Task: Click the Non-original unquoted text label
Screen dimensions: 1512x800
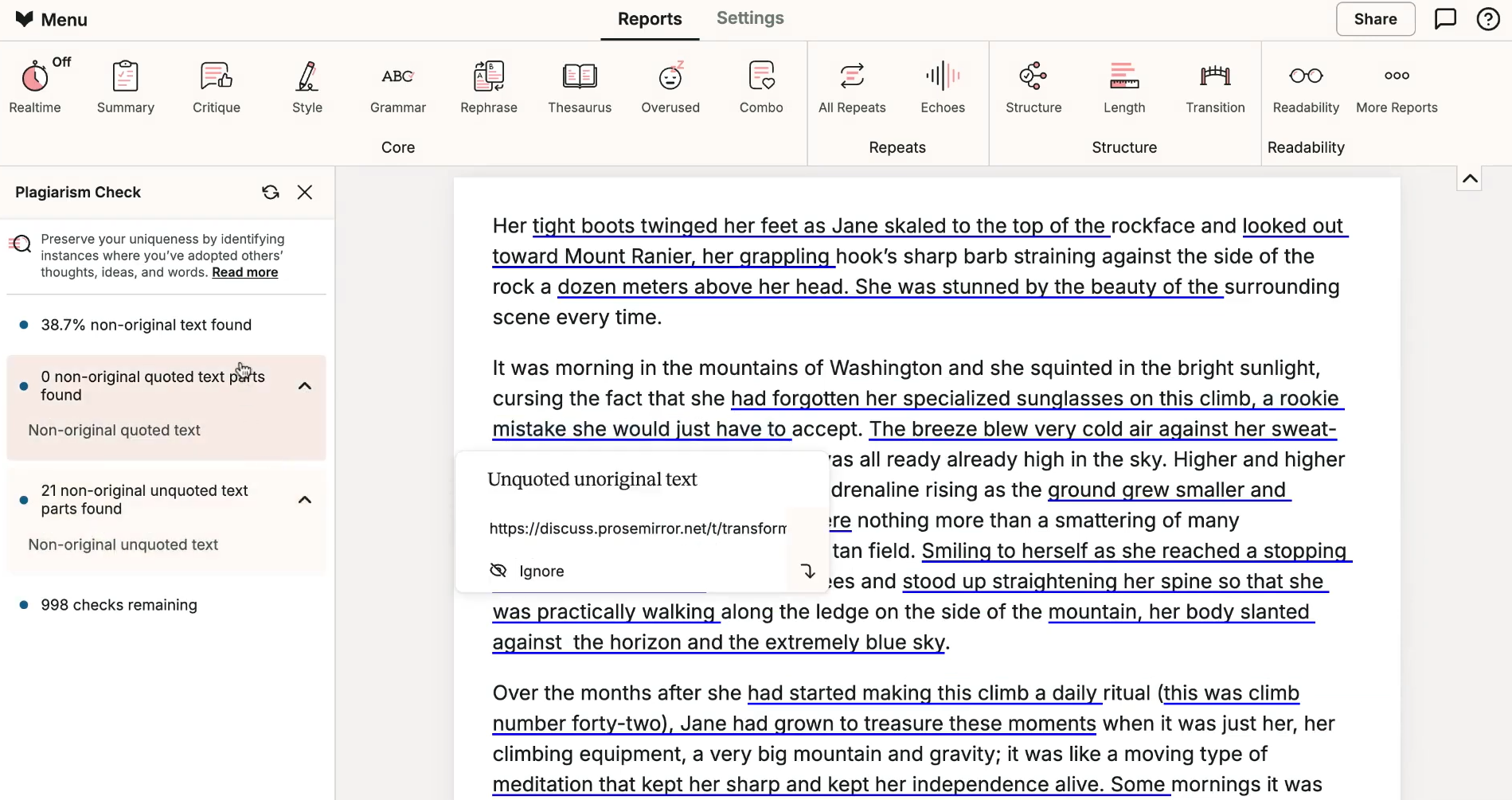Action: pos(123,545)
